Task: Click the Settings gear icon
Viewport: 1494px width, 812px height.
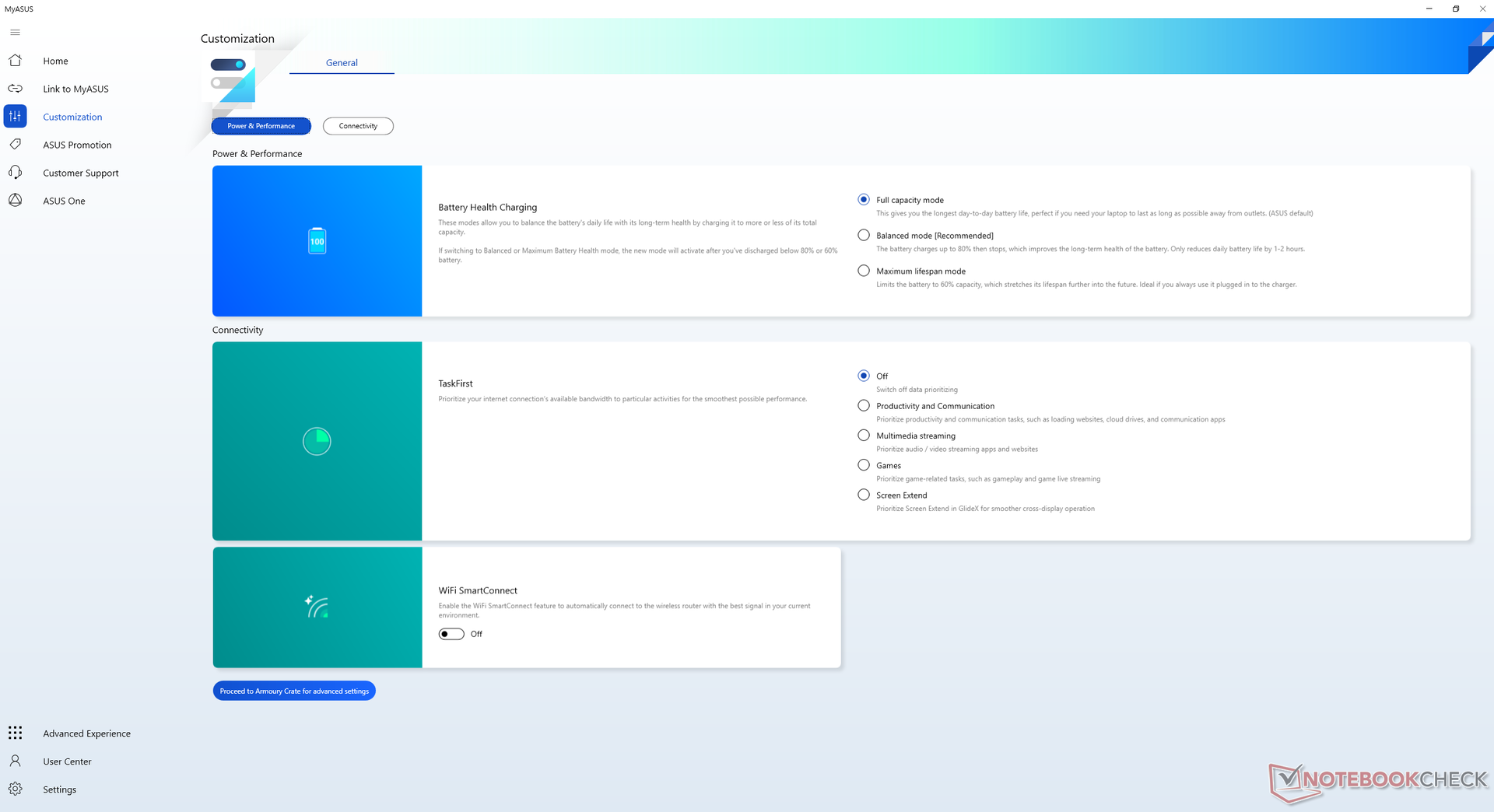Action: click(x=15, y=789)
